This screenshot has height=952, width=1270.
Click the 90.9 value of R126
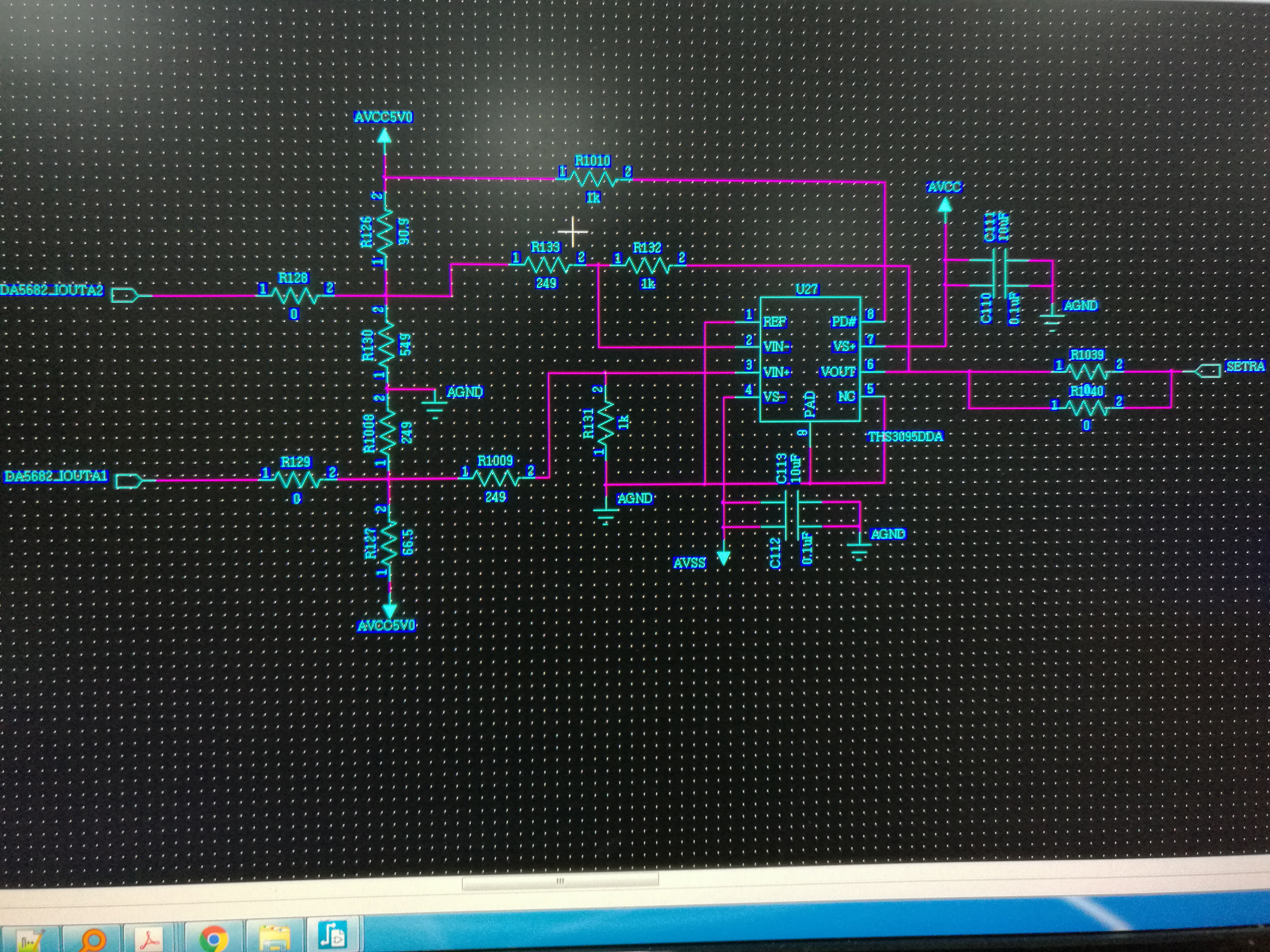pyautogui.click(x=403, y=231)
